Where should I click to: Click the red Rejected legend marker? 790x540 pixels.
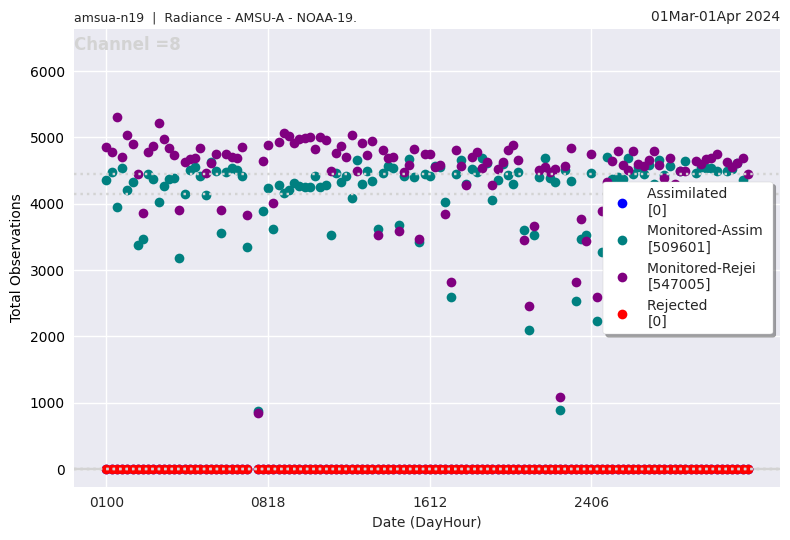pos(622,314)
